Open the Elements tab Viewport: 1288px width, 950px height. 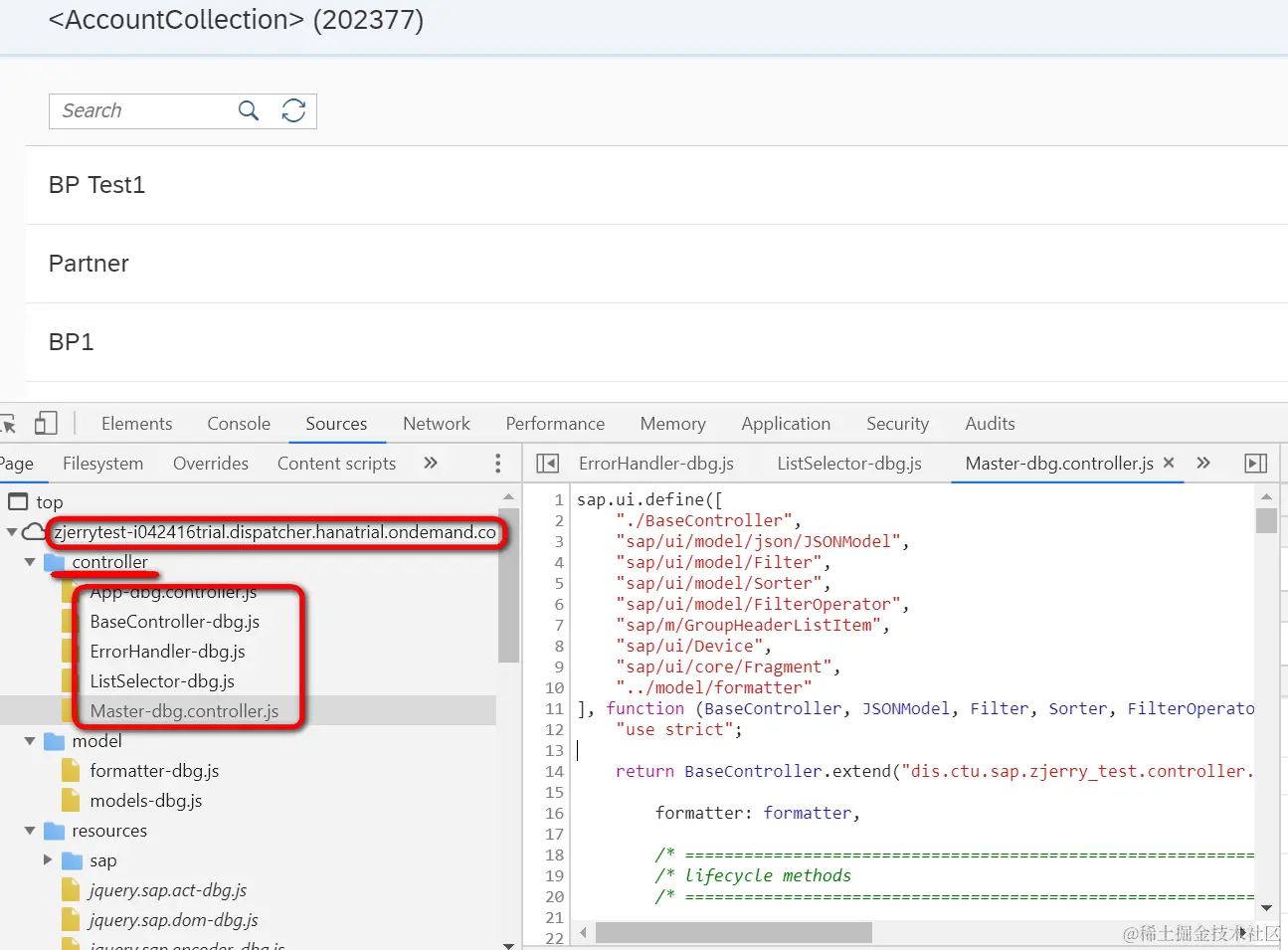coord(137,424)
